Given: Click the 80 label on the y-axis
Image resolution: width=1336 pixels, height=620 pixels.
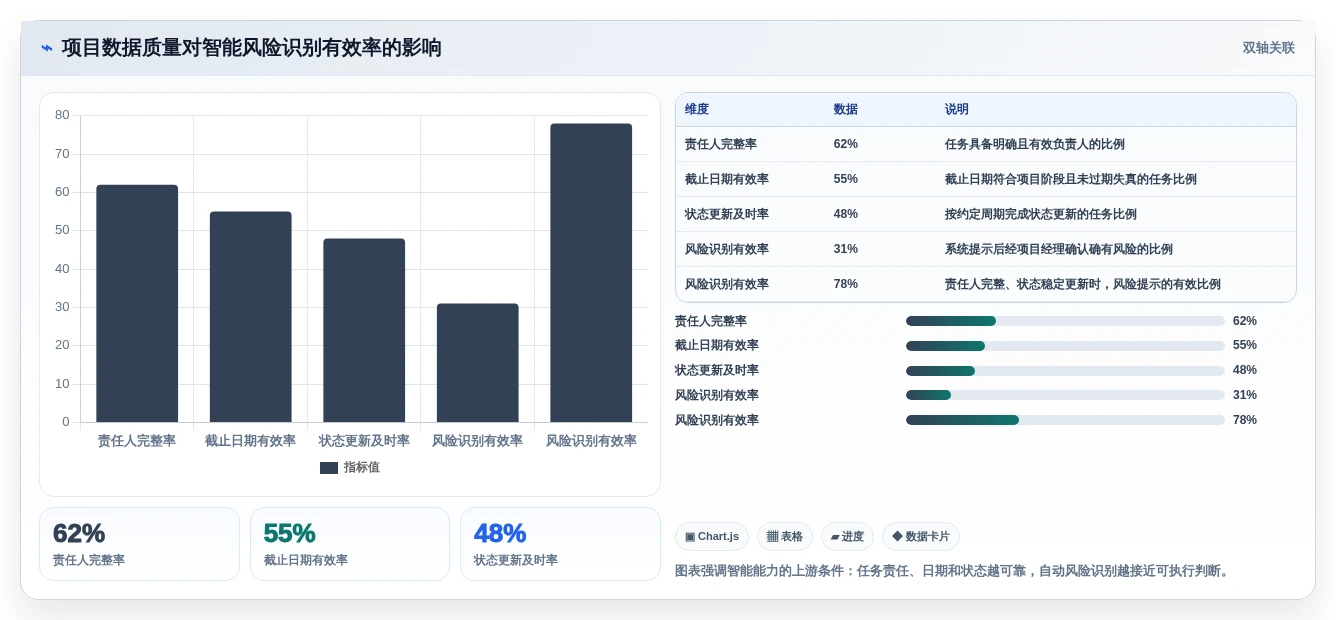Looking at the screenshot, I should point(62,115).
